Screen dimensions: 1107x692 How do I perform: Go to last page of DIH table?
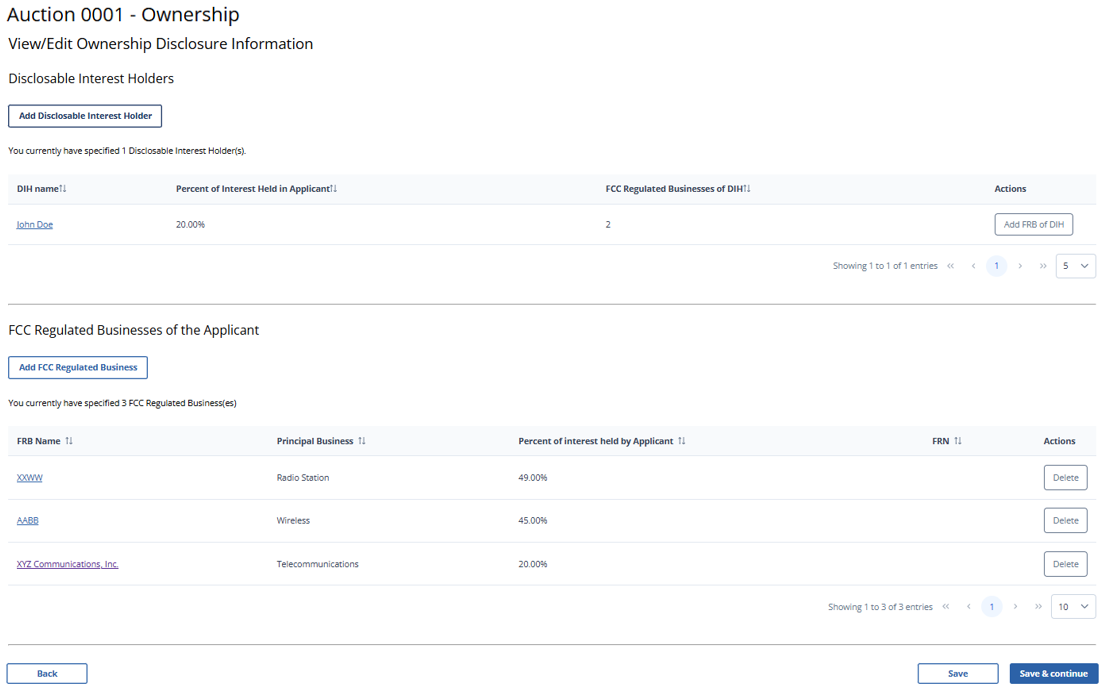1043,266
